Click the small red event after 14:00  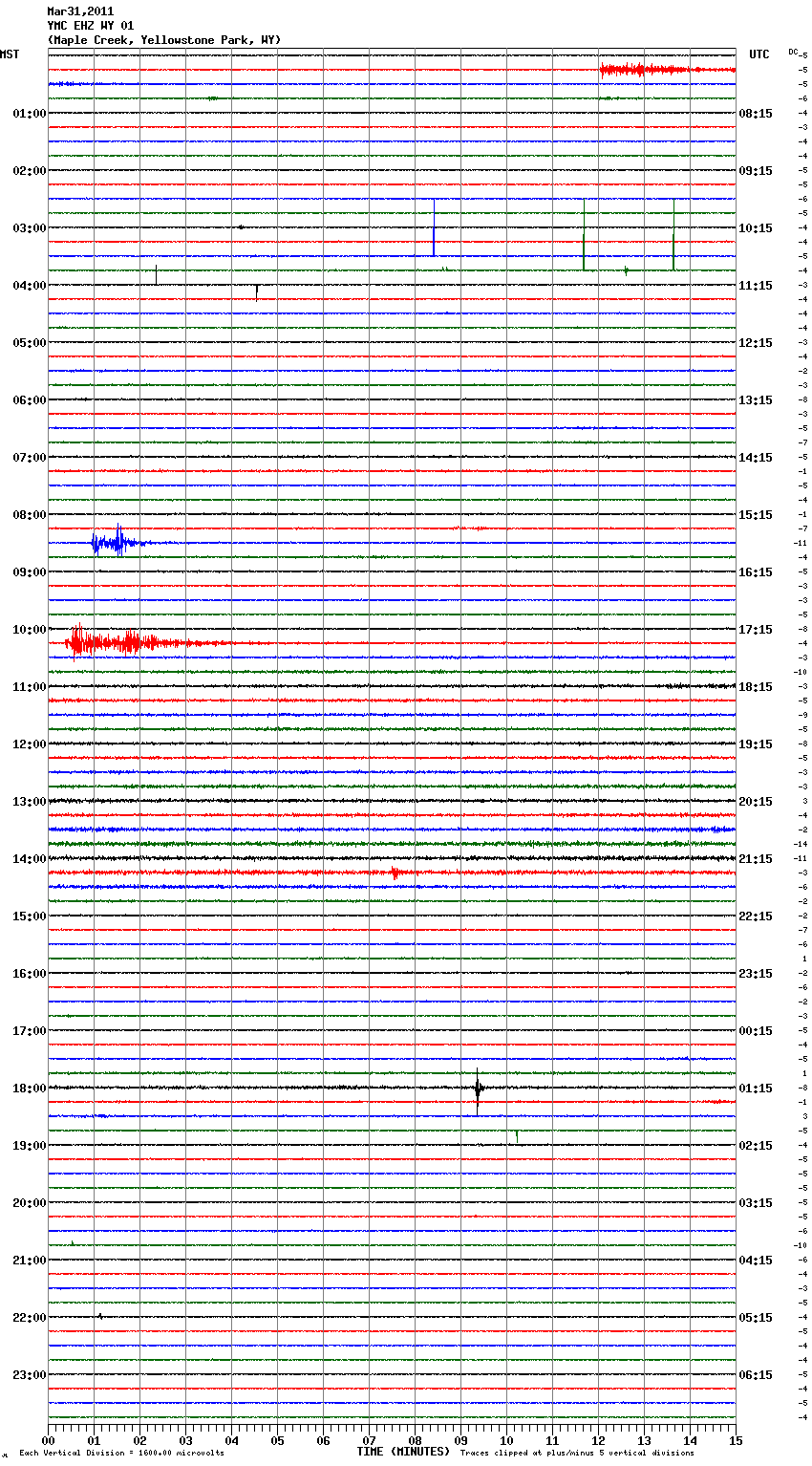[395, 873]
